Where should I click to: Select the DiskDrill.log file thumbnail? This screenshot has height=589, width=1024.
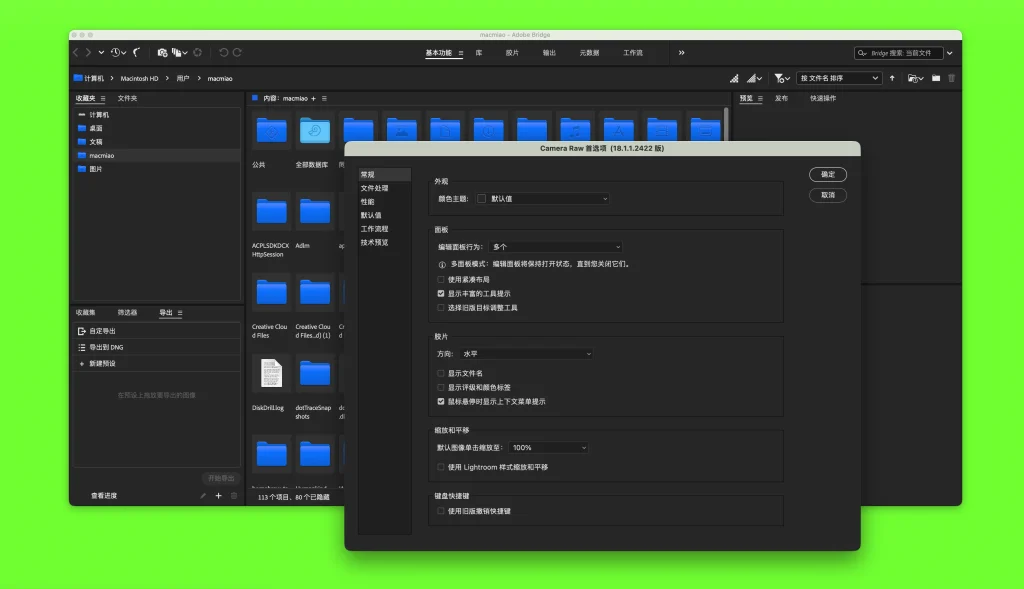271,374
